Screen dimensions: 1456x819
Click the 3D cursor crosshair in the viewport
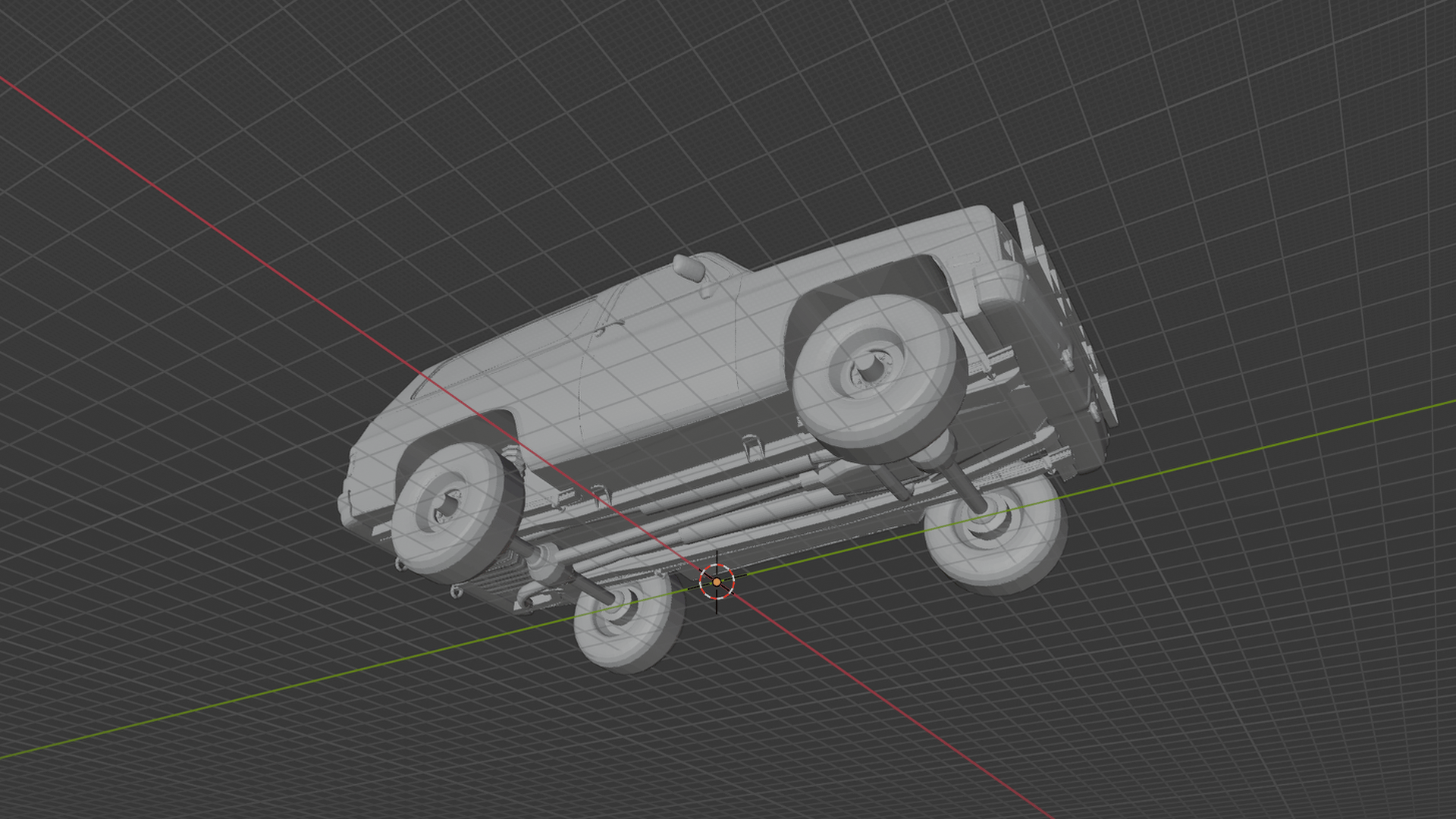click(717, 582)
